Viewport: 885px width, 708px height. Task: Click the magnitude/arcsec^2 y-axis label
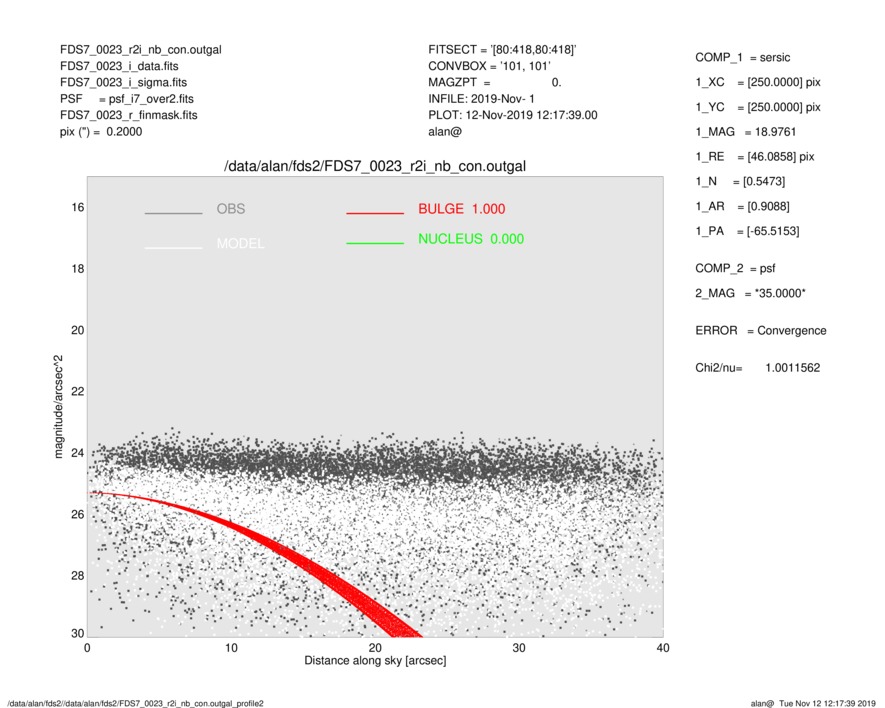58,407
